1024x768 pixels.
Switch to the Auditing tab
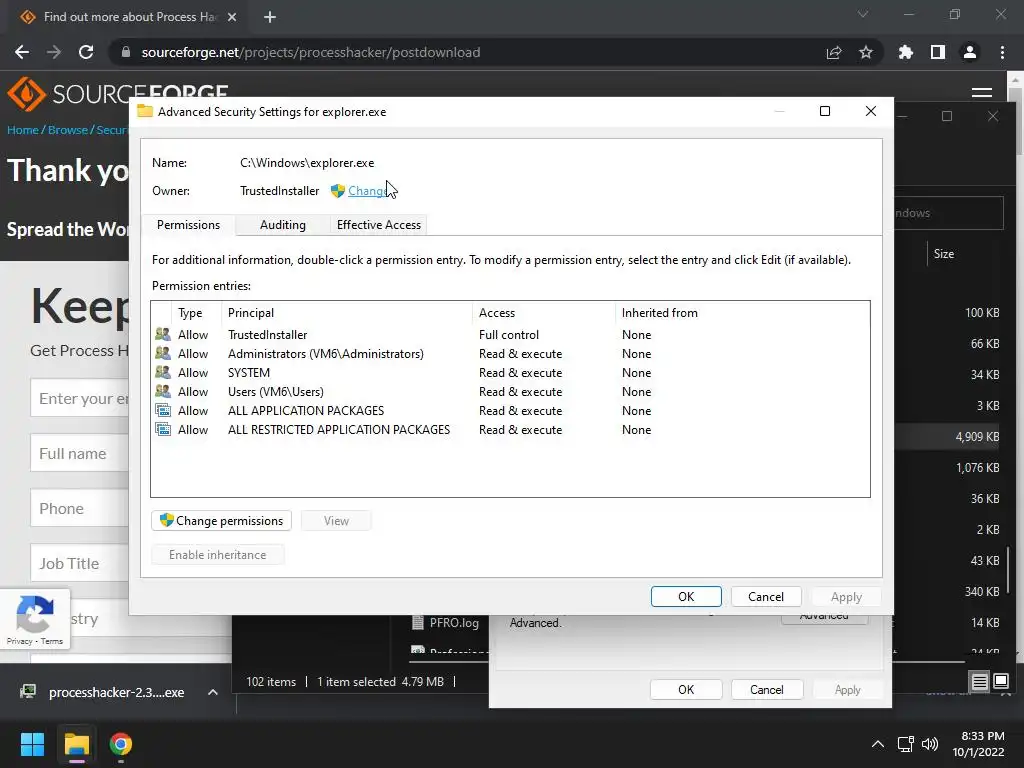coord(282,225)
